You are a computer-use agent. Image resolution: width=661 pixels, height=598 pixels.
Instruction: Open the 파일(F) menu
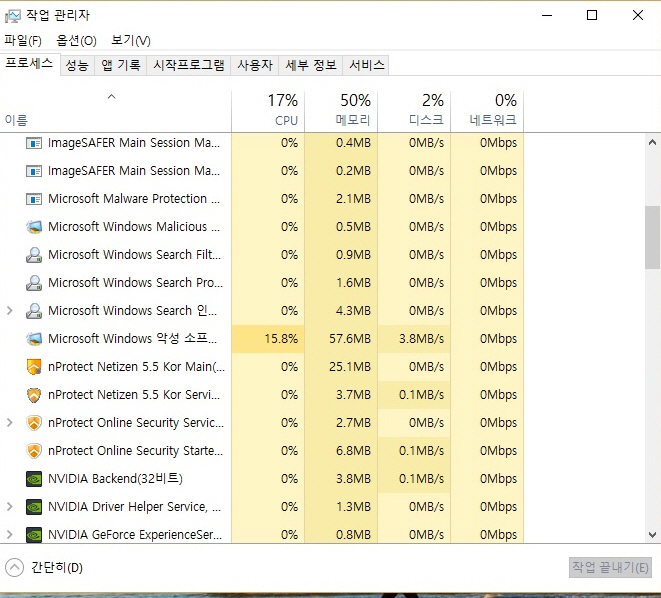point(23,40)
